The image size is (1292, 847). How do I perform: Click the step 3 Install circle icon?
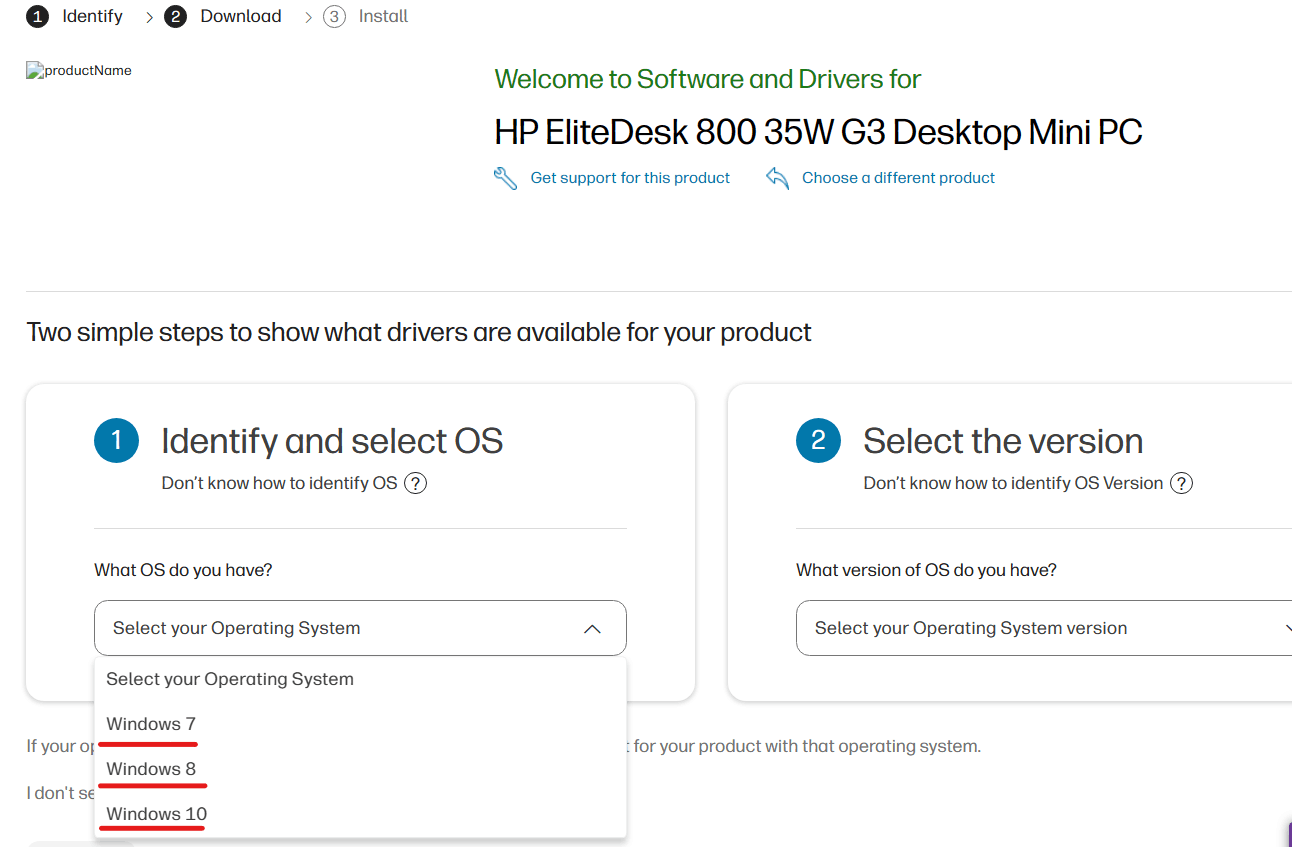click(x=333, y=16)
